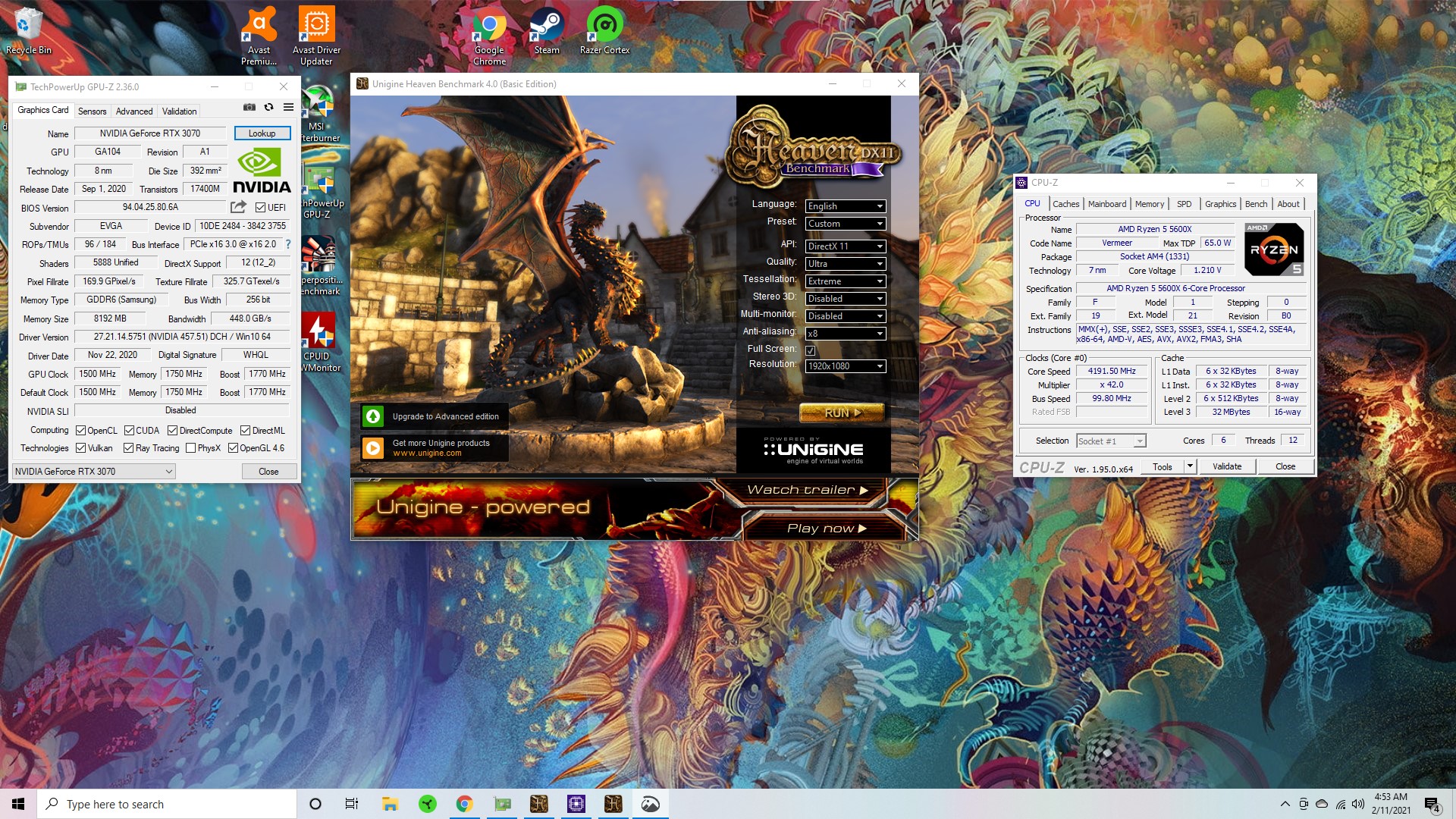The height and width of the screenshot is (819, 1456).
Task: Open www.unigine.com link
Action: point(427,453)
